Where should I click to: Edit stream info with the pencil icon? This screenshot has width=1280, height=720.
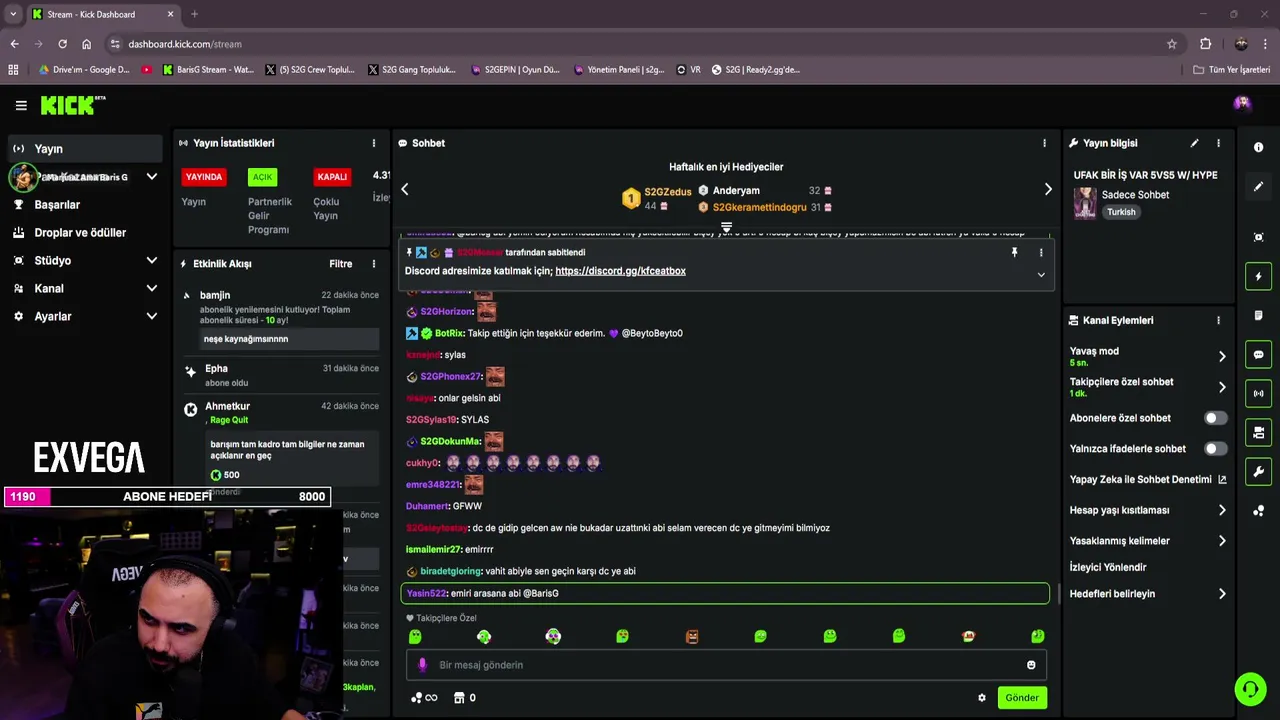(1194, 143)
